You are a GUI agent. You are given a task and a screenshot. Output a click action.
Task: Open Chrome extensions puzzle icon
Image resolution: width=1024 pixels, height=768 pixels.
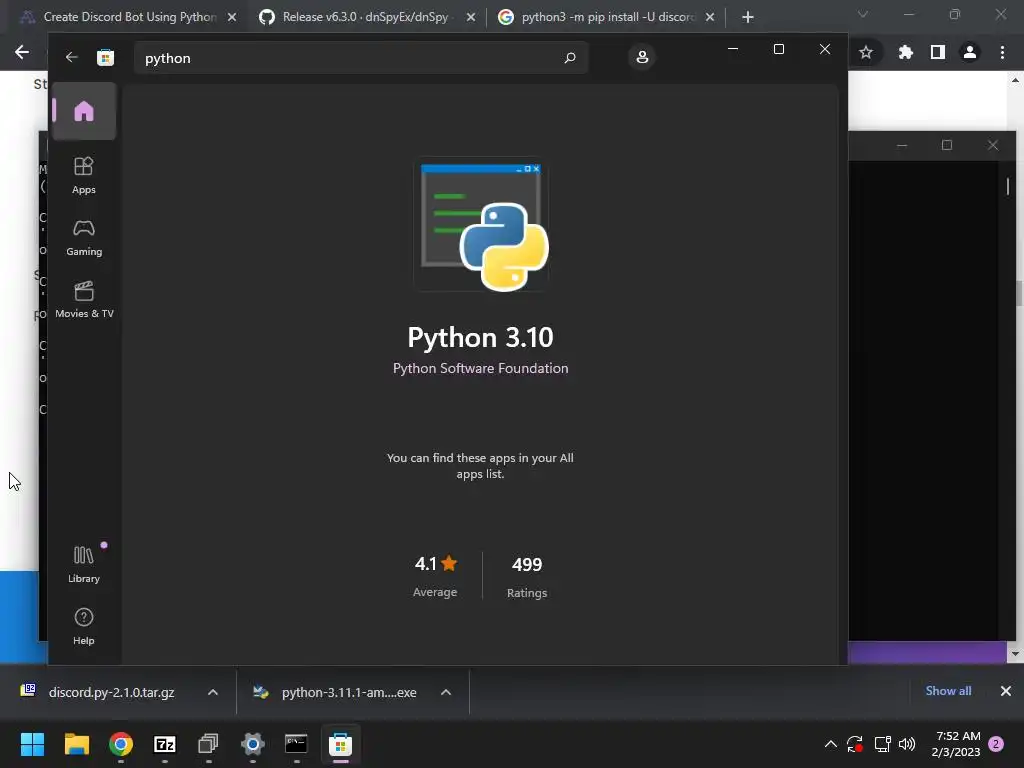coord(905,52)
